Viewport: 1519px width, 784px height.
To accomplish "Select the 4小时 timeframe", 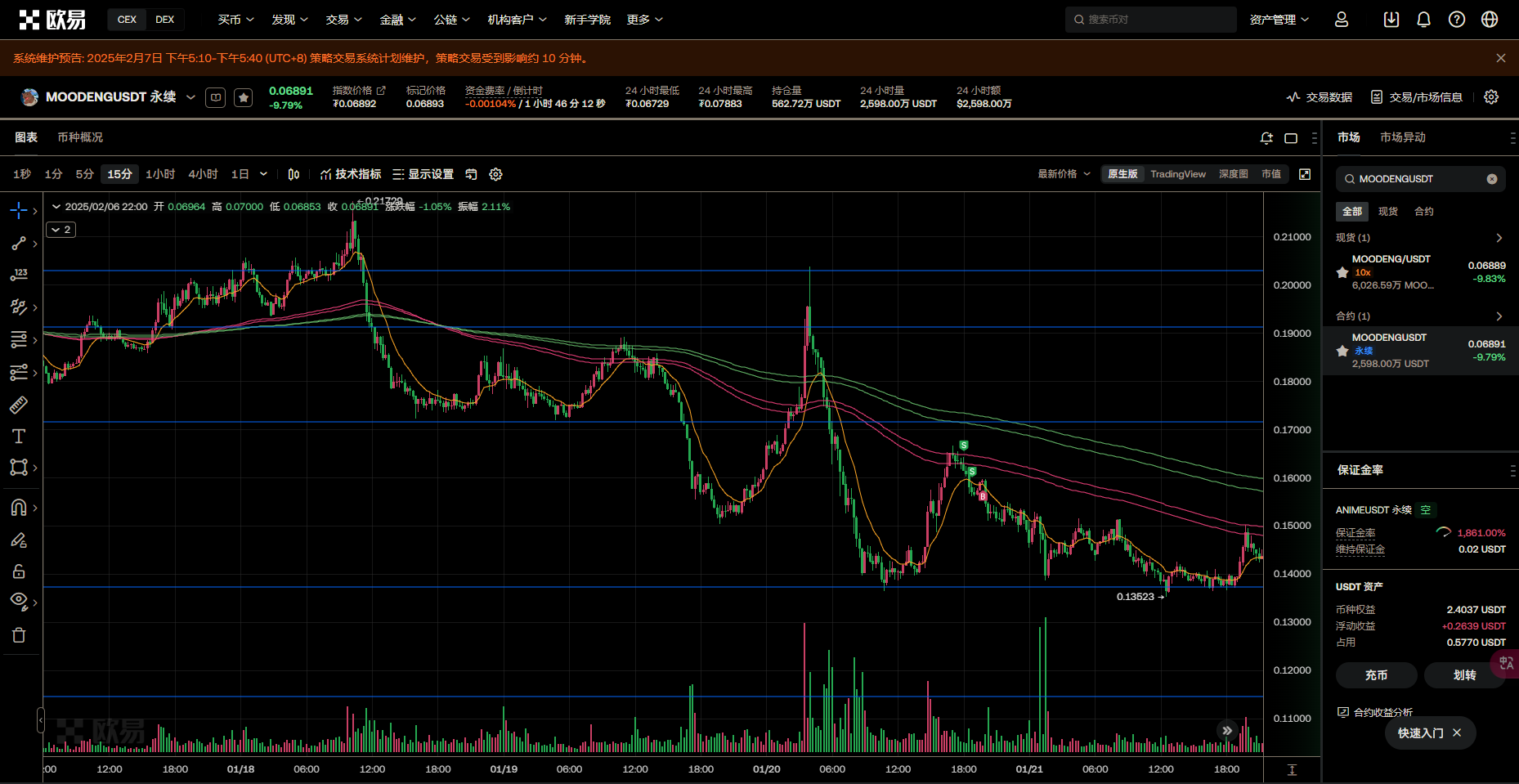I will 203,174.
